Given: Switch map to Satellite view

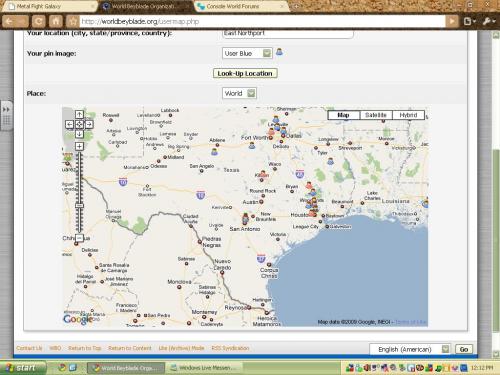Looking at the screenshot, I should coord(376,115).
